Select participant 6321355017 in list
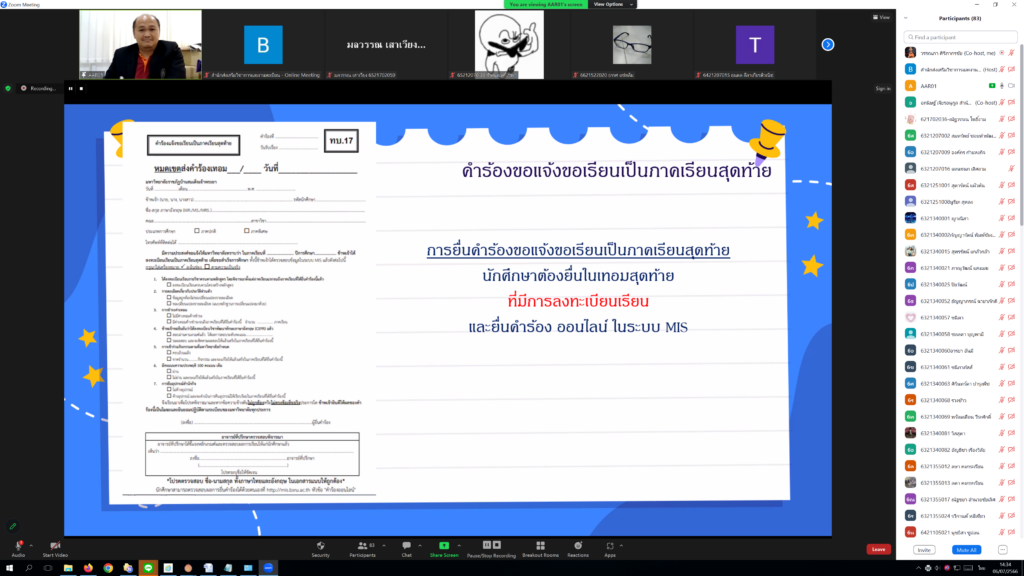 (960, 499)
